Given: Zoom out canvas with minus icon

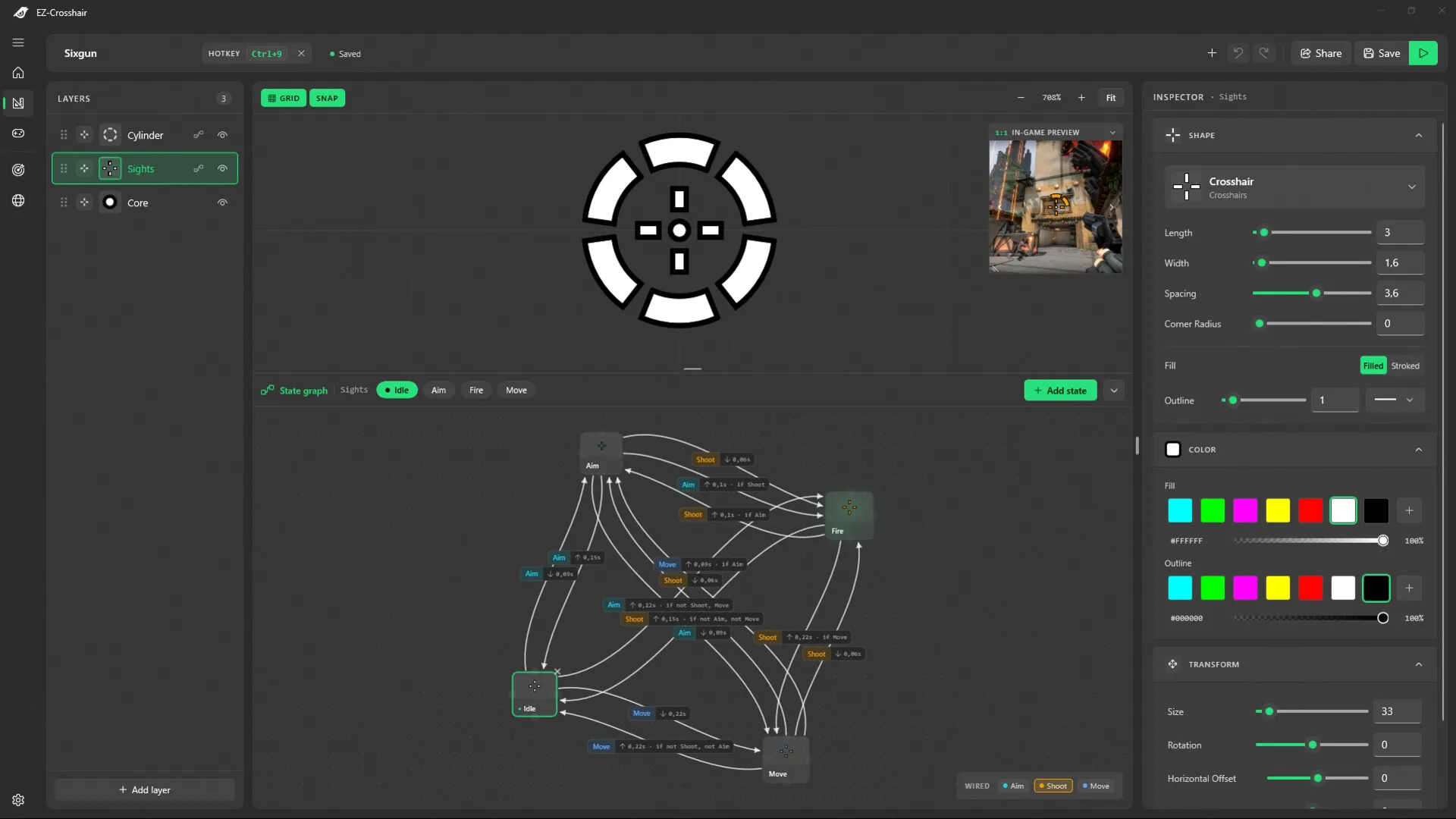Looking at the screenshot, I should point(1021,98).
